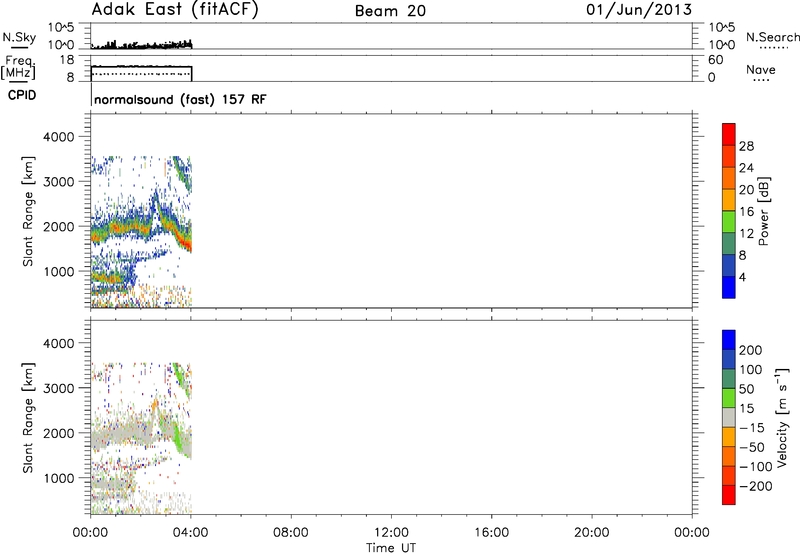This screenshot has width=800, height=554.
Task: Pick the blue bottom of power colorbar
Action: (729, 287)
